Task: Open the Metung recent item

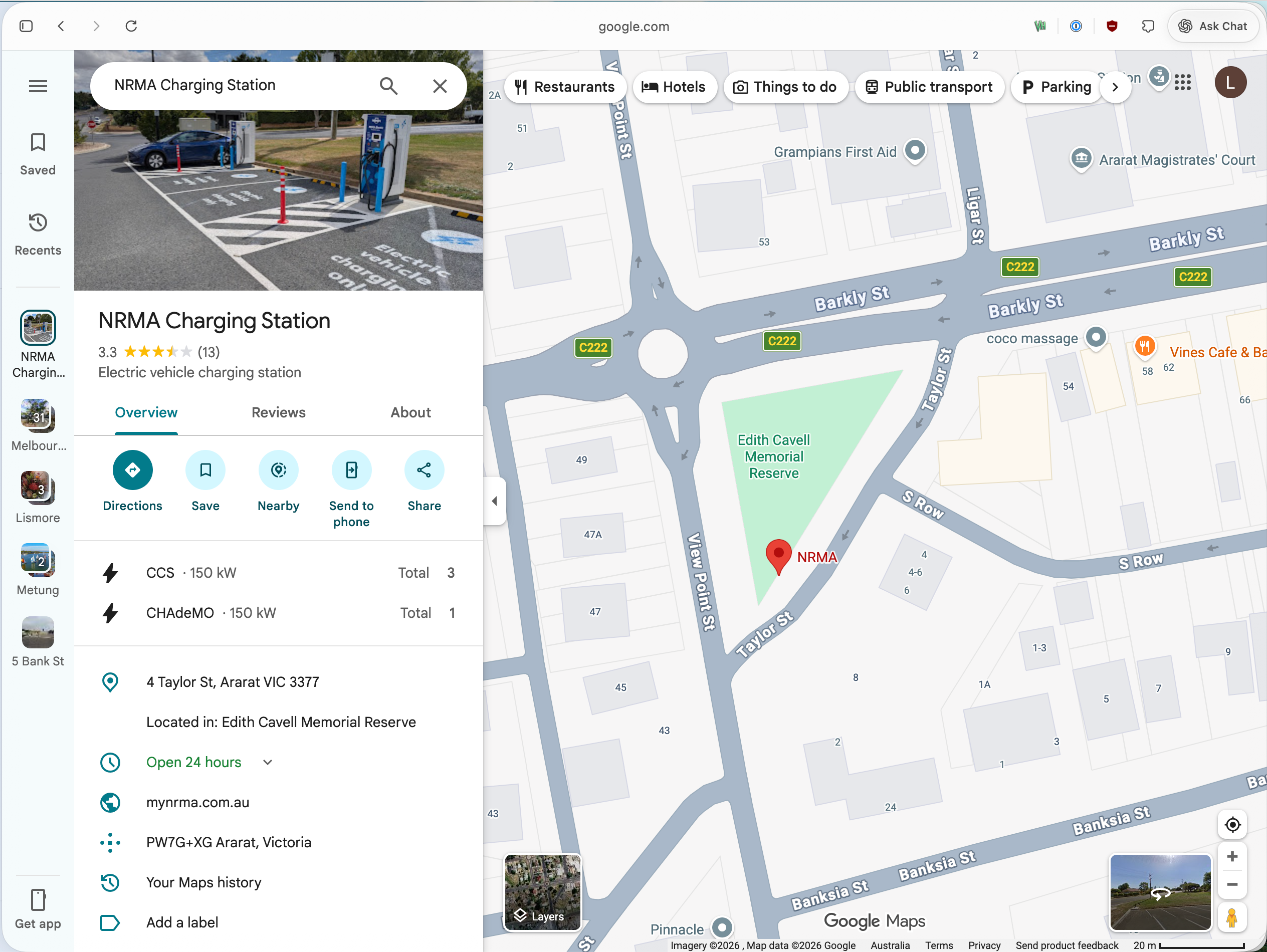Action: pyautogui.click(x=38, y=569)
